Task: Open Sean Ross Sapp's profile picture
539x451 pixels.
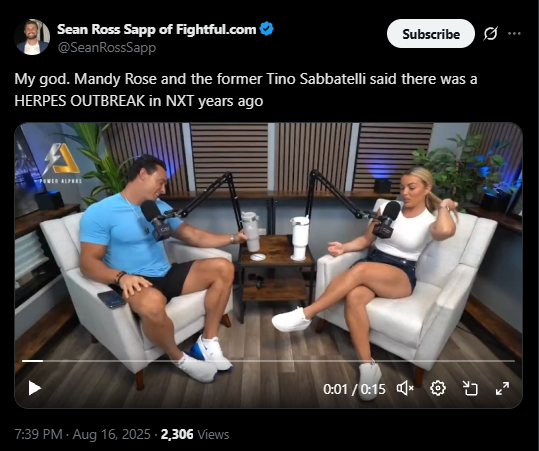Action: click(x=32, y=37)
